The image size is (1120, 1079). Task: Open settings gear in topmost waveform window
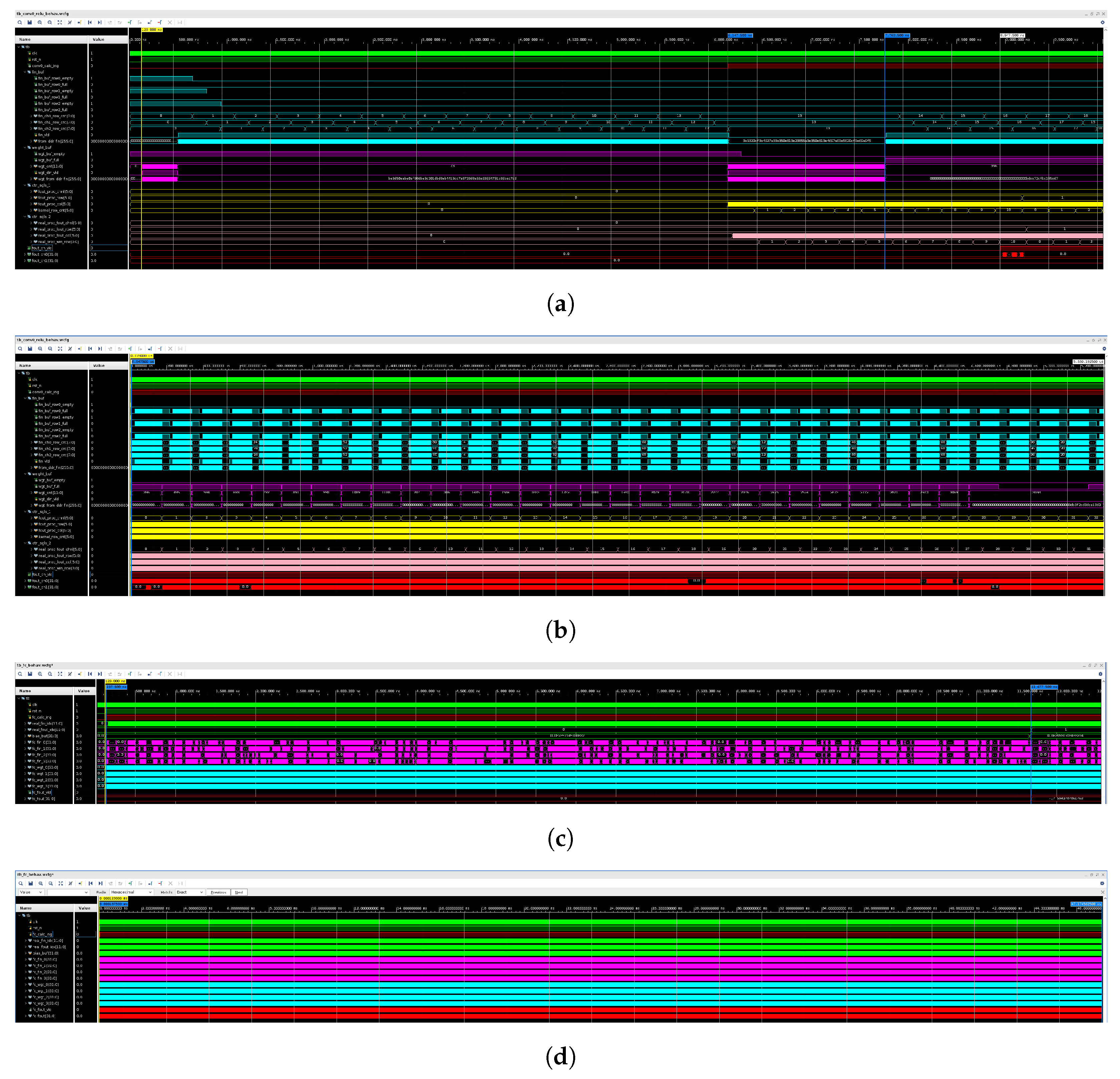(x=1102, y=22)
